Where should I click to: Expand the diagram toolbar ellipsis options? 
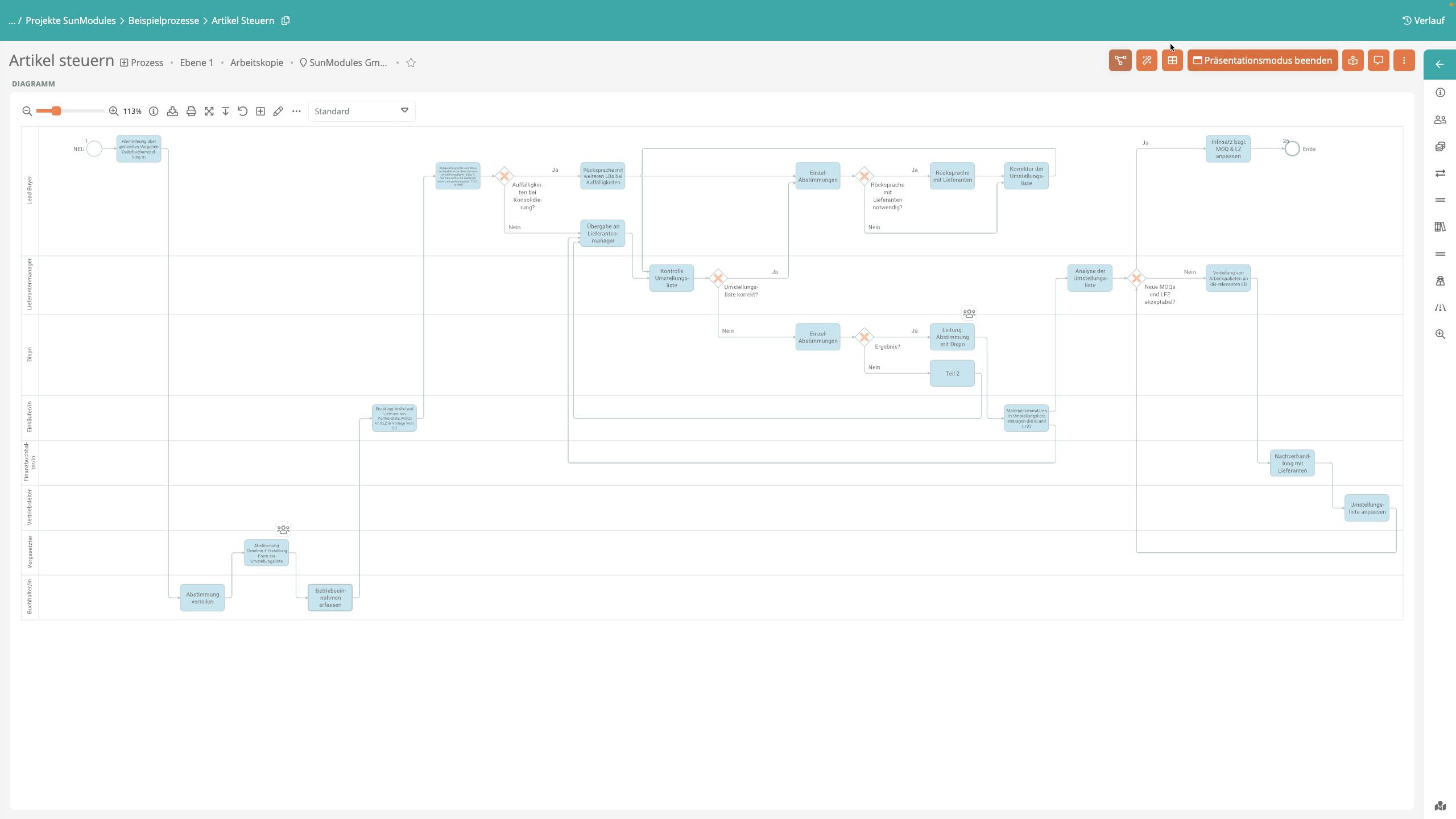click(x=296, y=111)
